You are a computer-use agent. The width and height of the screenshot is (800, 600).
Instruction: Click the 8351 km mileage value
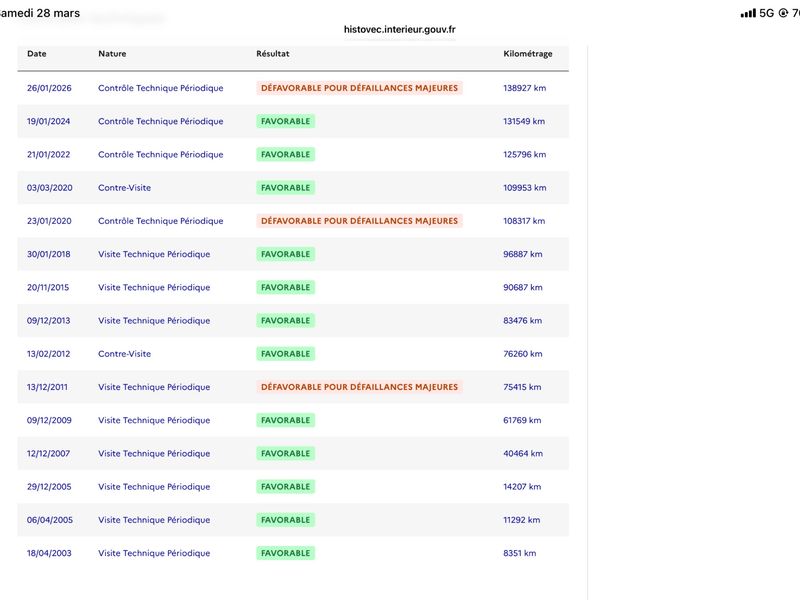pyautogui.click(x=519, y=552)
